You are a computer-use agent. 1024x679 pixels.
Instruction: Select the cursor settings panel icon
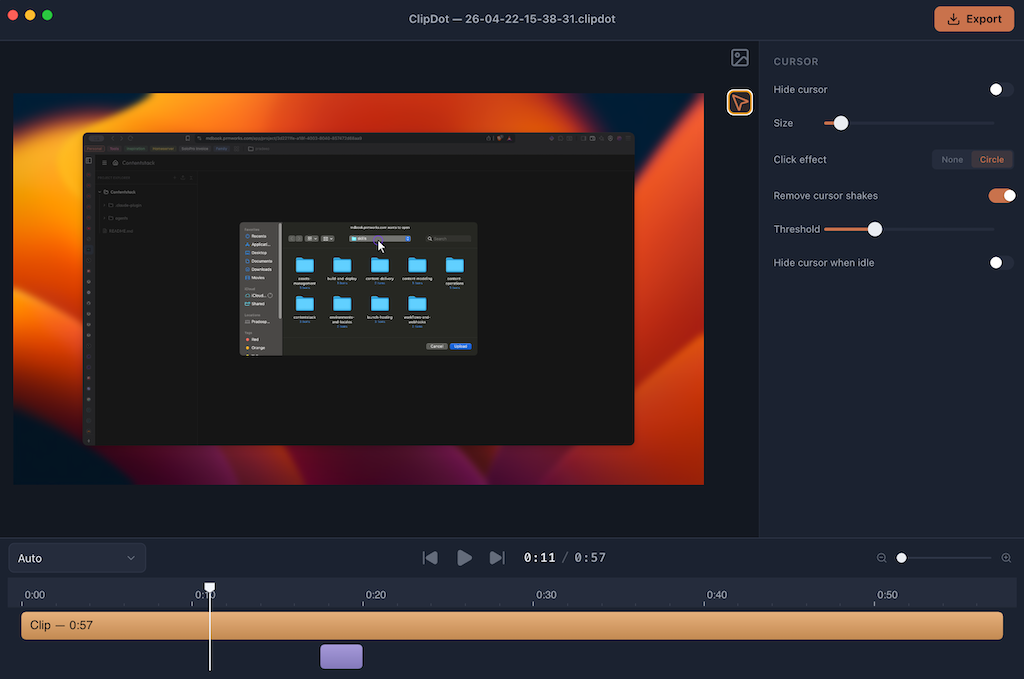point(740,102)
